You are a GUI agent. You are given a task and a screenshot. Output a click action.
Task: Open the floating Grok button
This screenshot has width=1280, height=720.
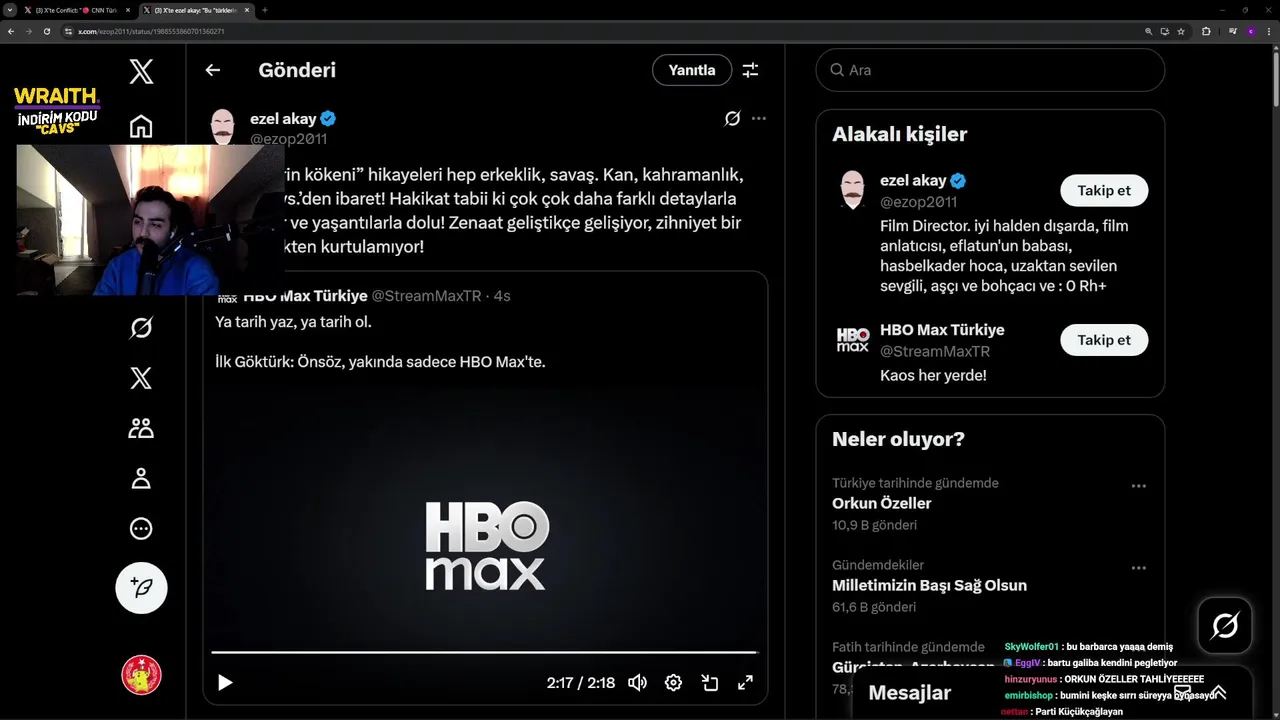[x=1225, y=626]
